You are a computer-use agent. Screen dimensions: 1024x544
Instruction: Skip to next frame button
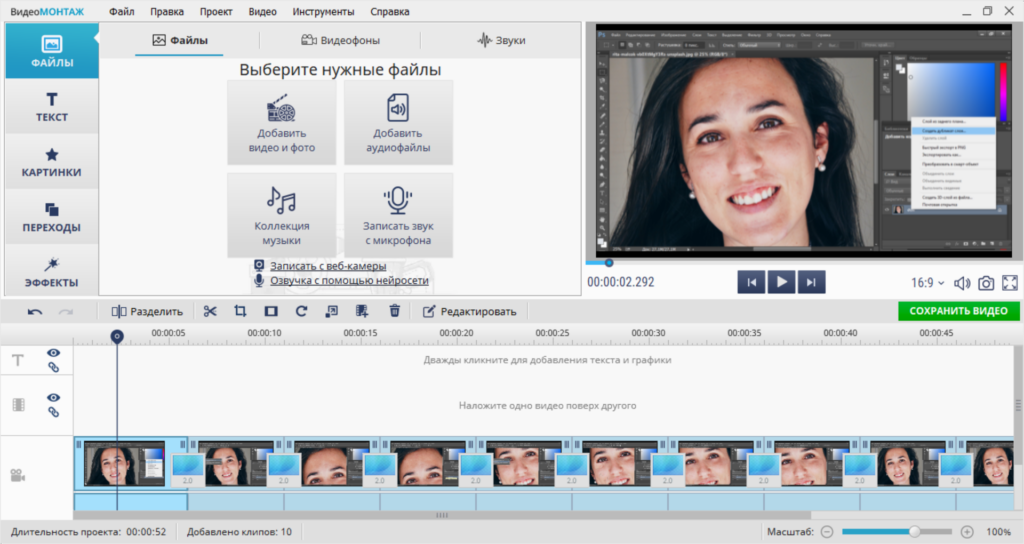[x=811, y=282]
